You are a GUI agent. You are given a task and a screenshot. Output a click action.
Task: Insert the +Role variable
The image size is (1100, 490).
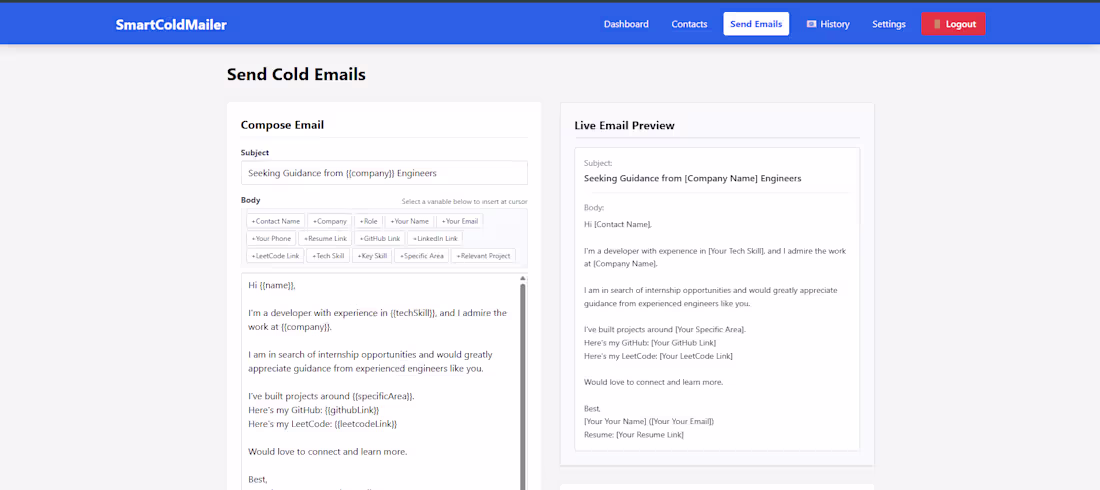[x=368, y=221]
